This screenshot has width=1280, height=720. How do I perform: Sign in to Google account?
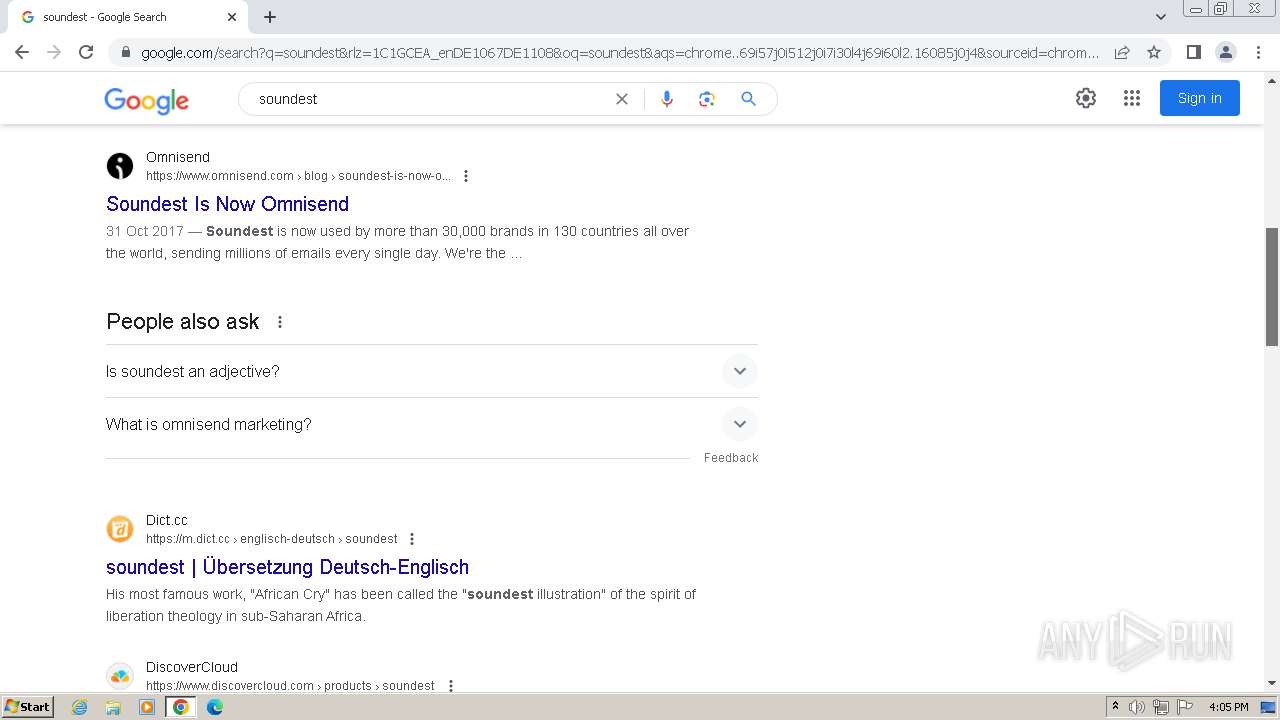[x=1200, y=98]
